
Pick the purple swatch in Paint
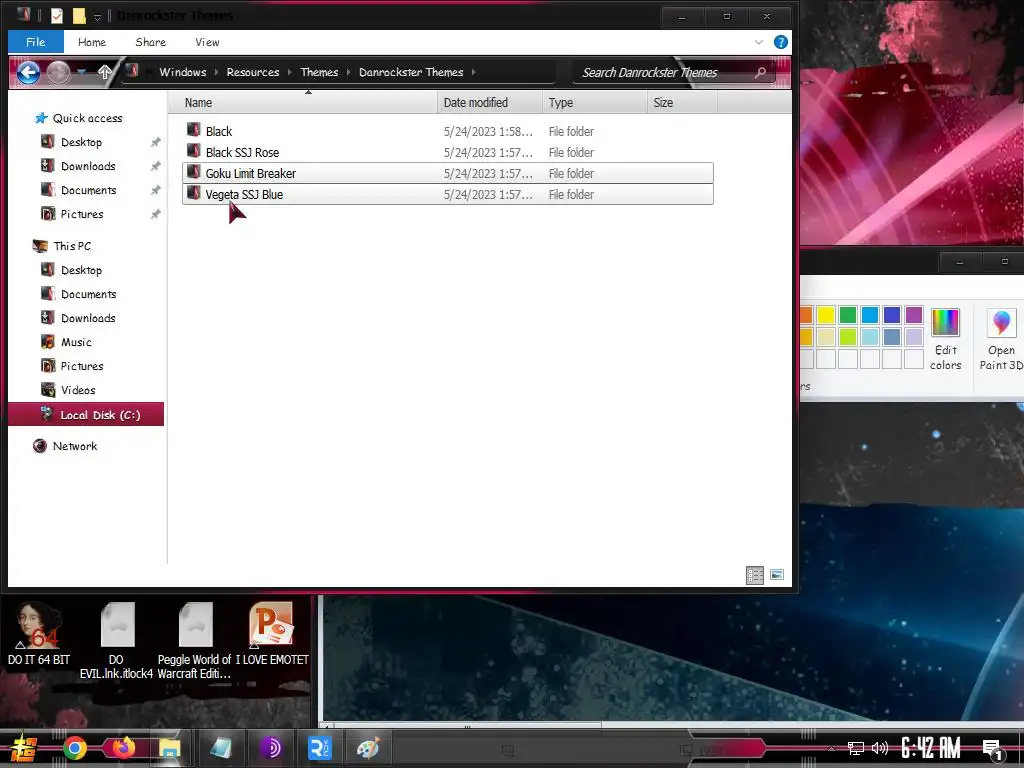tap(914, 315)
